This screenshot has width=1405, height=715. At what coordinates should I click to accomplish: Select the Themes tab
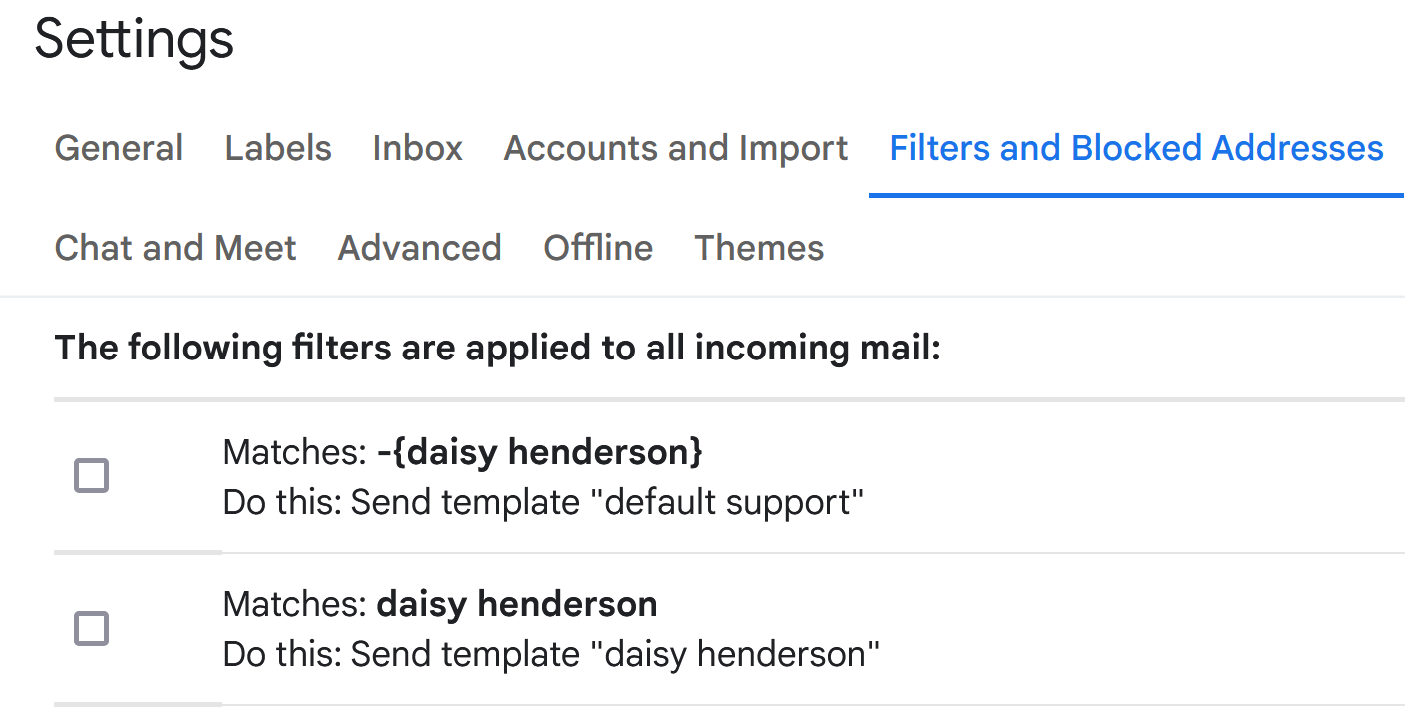click(x=758, y=247)
